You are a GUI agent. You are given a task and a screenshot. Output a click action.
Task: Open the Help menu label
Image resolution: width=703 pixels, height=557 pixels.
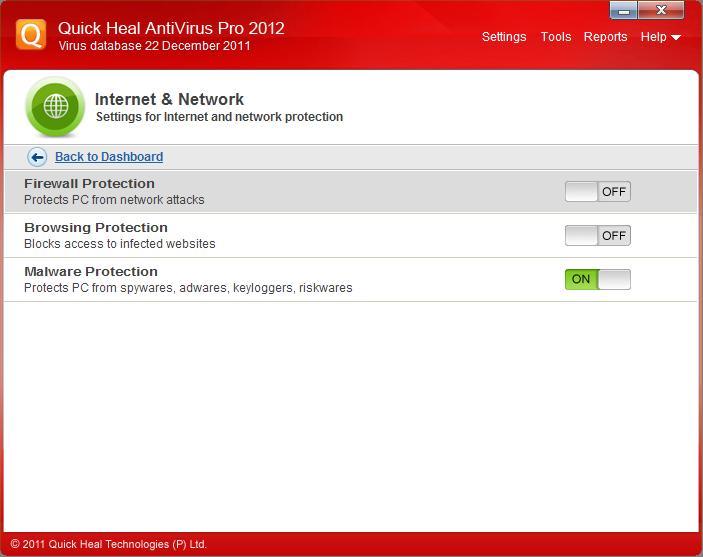point(653,37)
